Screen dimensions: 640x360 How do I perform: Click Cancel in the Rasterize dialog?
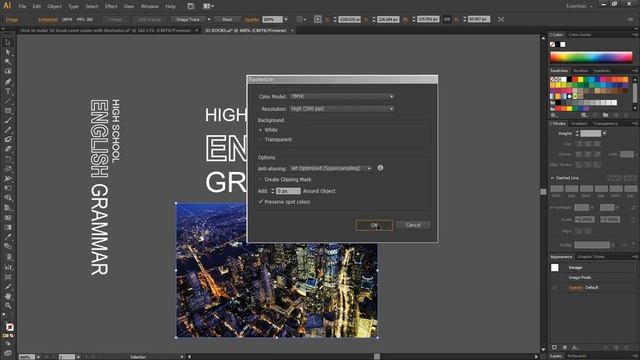(413, 225)
